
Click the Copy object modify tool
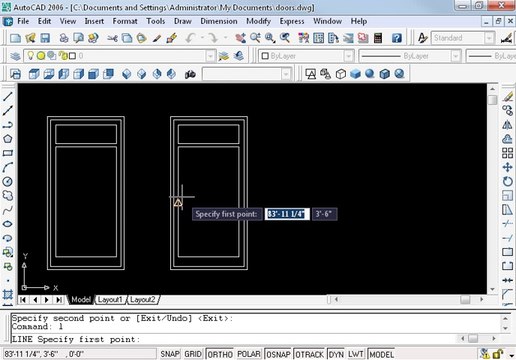pos(507,111)
